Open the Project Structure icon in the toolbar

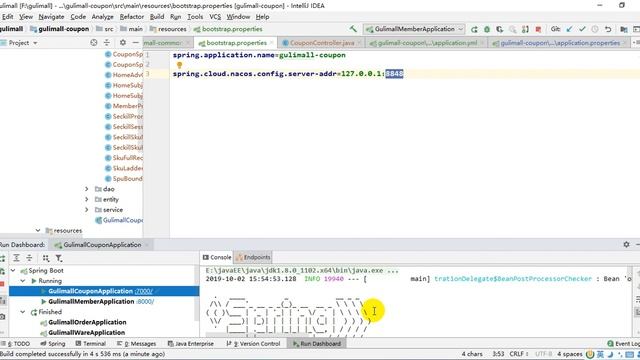pos(623,29)
